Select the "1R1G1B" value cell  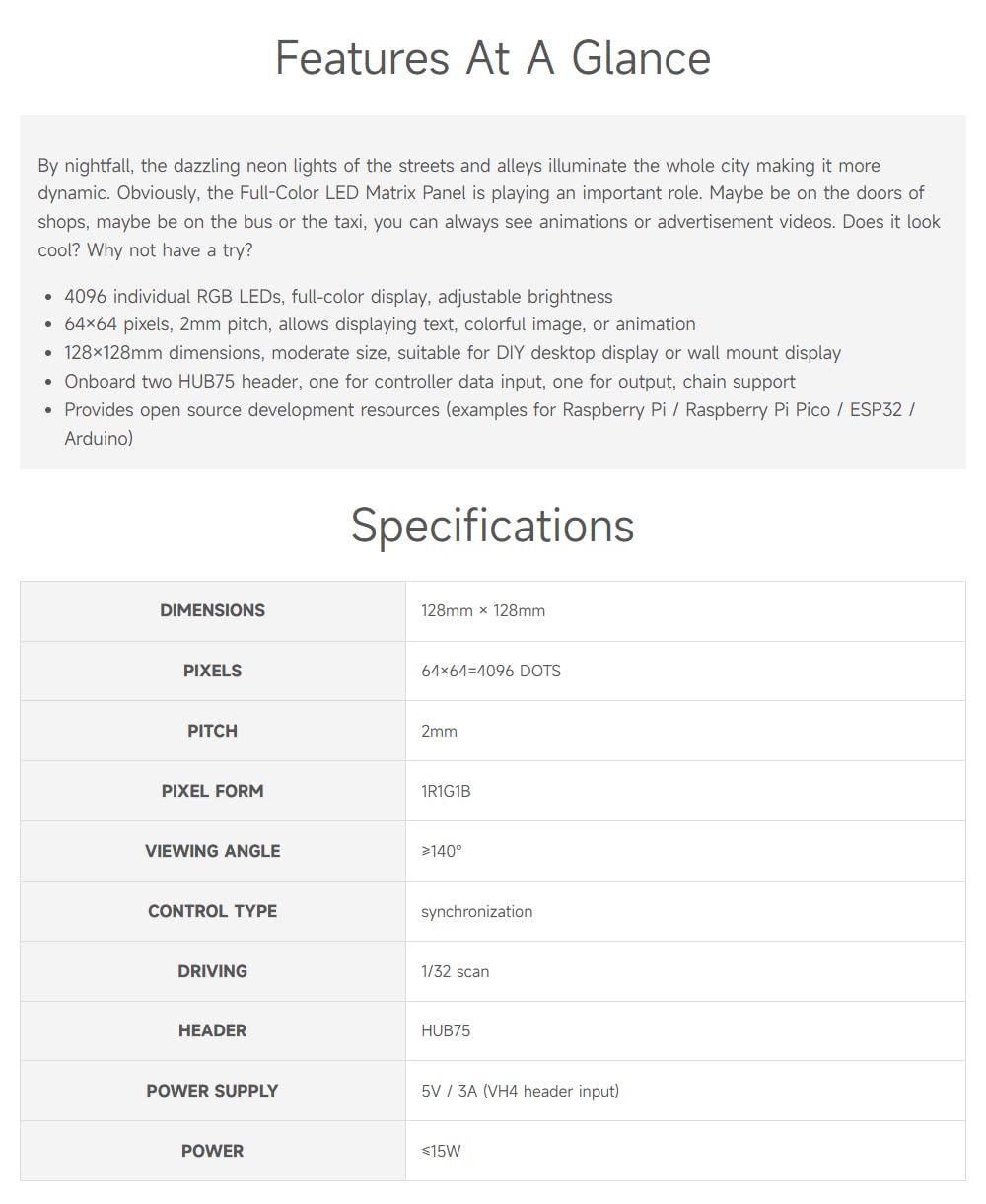446,791
